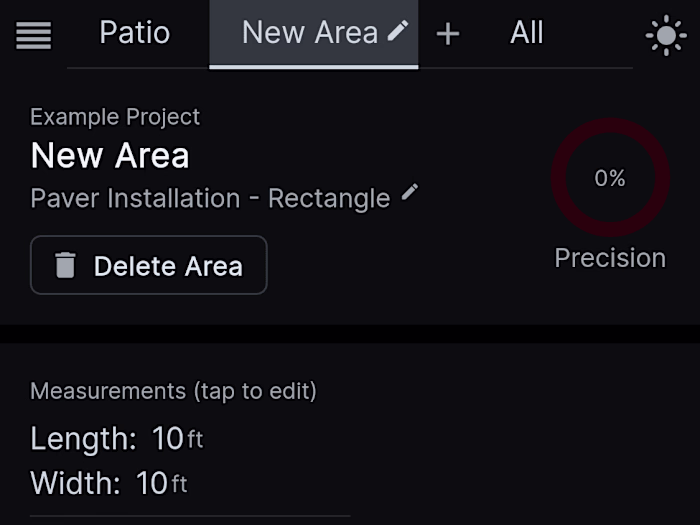This screenshot has width=700, height=525.
Task: Tap the Measurements (tap to edit) header
Action: point(173,391)
